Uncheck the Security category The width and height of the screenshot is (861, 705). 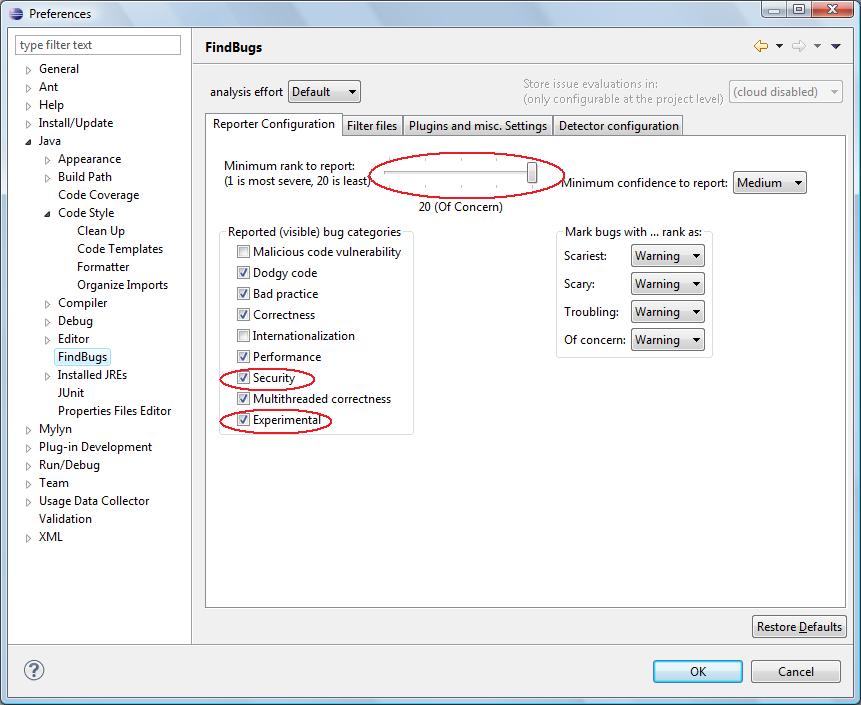[x=243, y=377]
